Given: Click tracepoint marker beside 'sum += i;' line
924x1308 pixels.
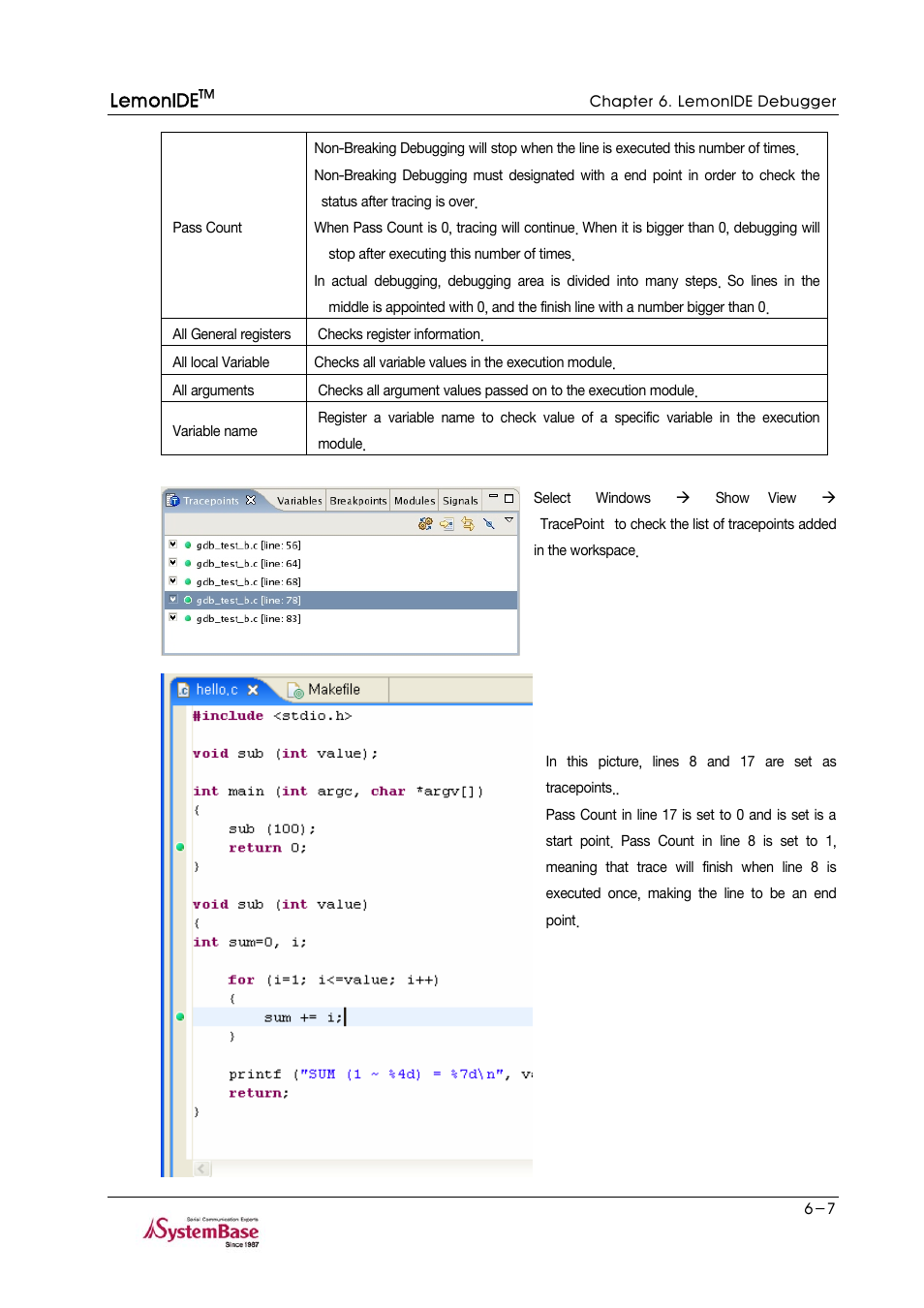Looking at the screenshot, I should tap(180, 1016).
